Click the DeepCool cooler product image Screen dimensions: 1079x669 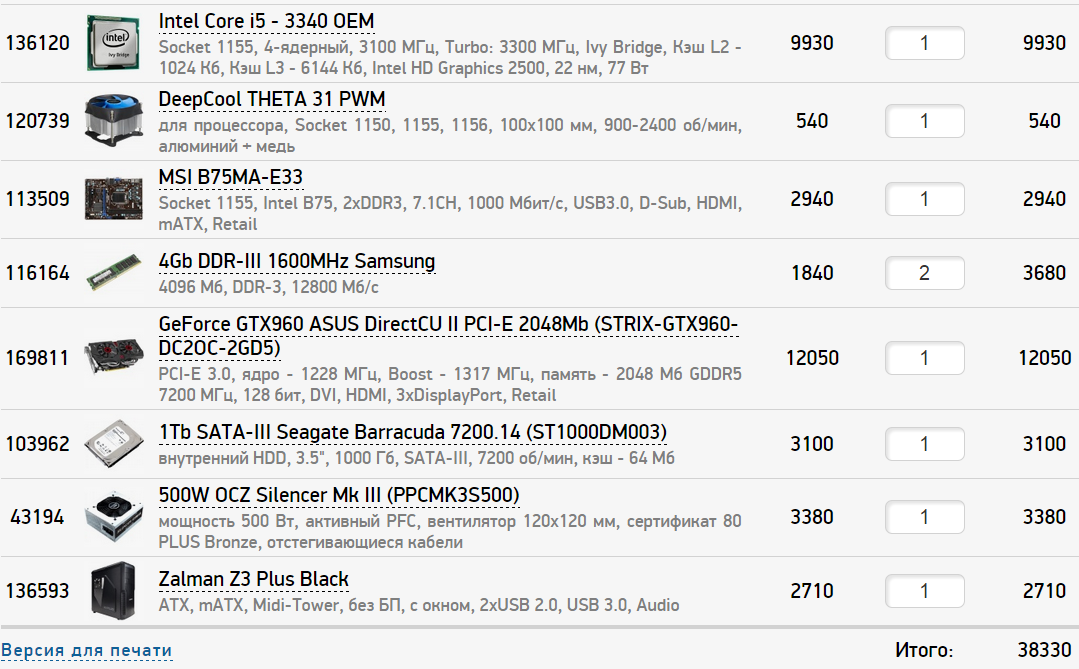(x=110, y=121)
